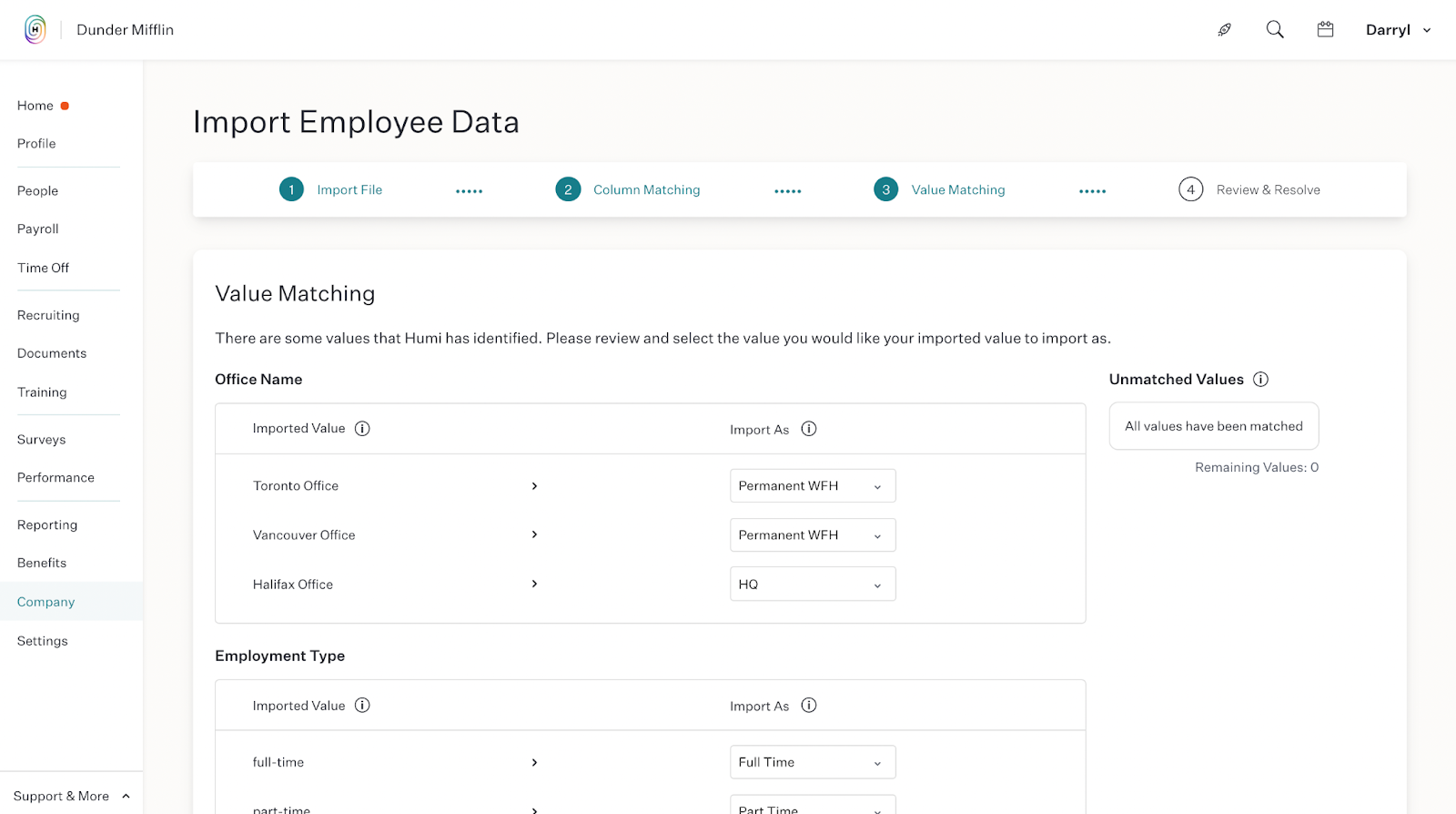Expand Support & More menu
Image resolution: width=1456 pixels, height=814 pixels.
pos(71,796)
